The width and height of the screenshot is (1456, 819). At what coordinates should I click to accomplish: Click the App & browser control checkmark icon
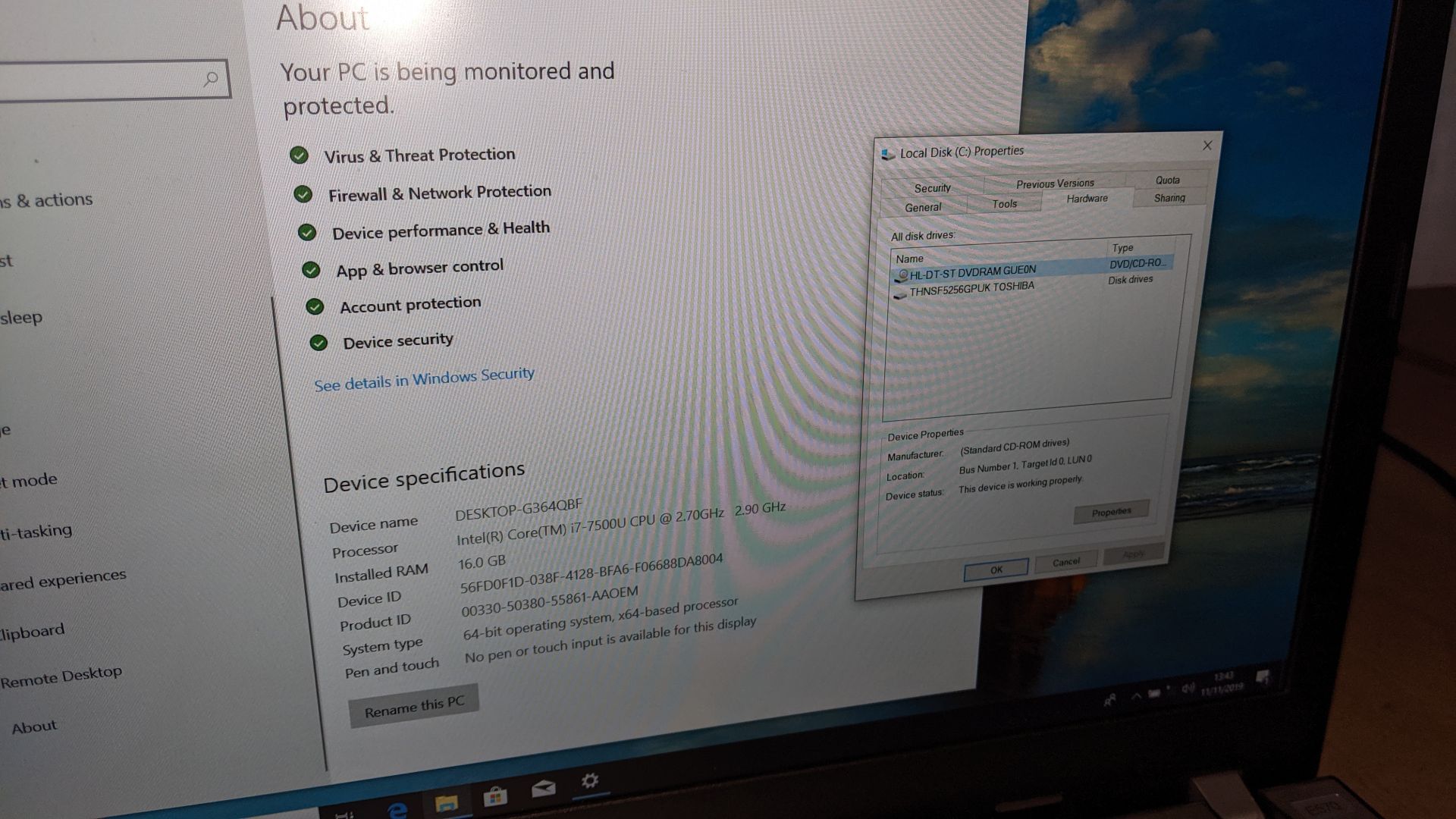pyautogui.click(x=310, y=269)
